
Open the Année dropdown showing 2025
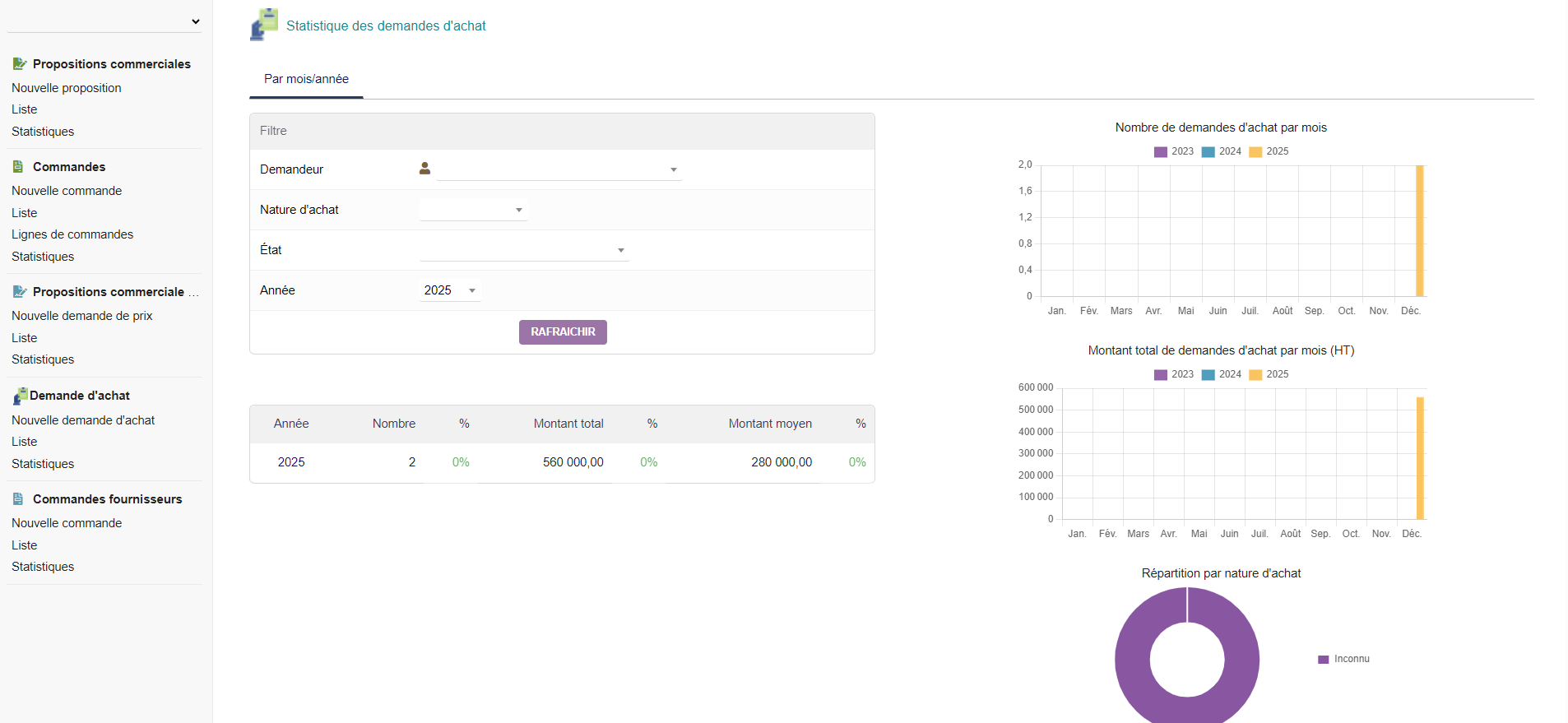pos(450,290)
